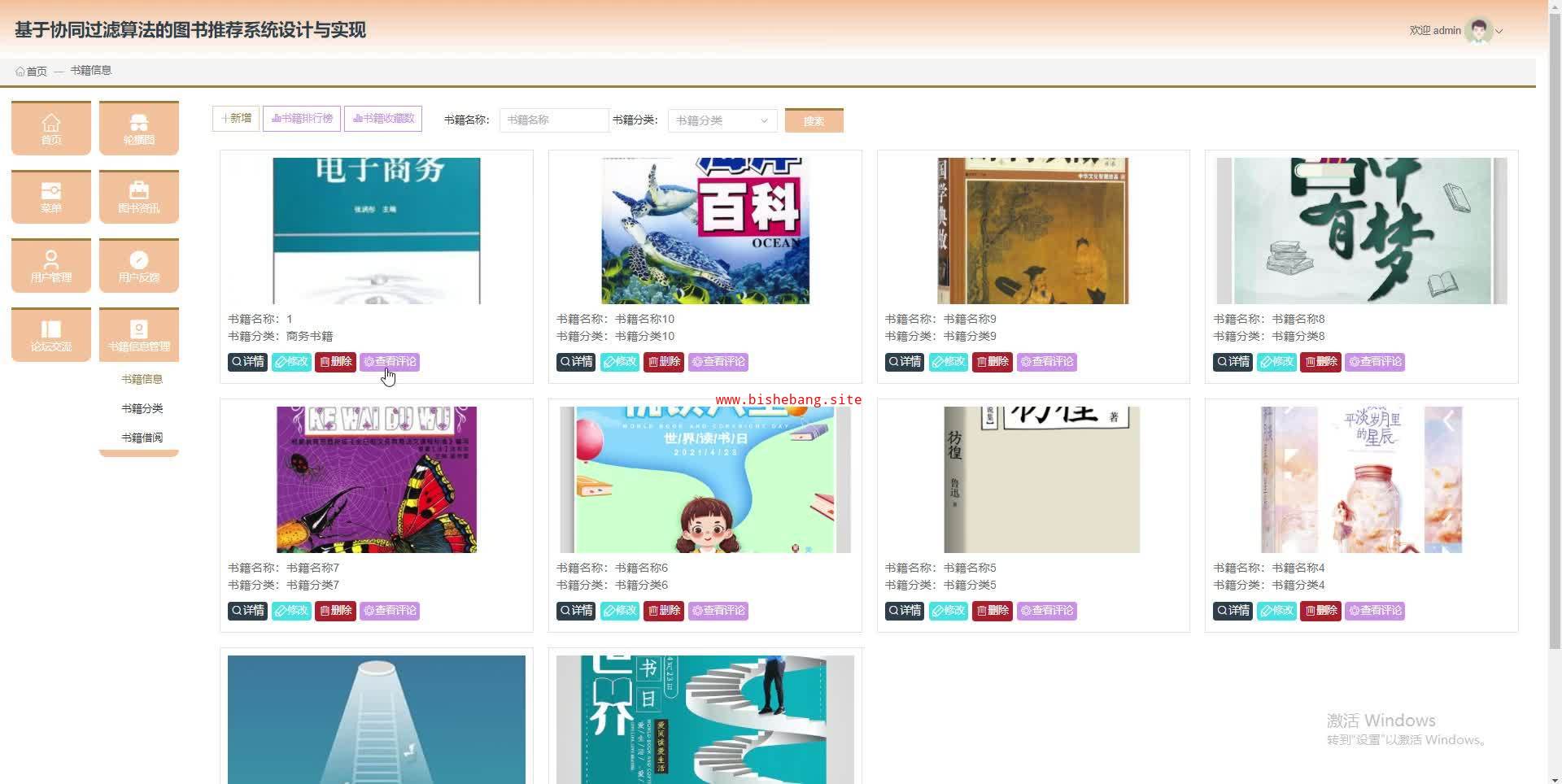
Task: Delete 书籍名称9
Action: (993, 362)
